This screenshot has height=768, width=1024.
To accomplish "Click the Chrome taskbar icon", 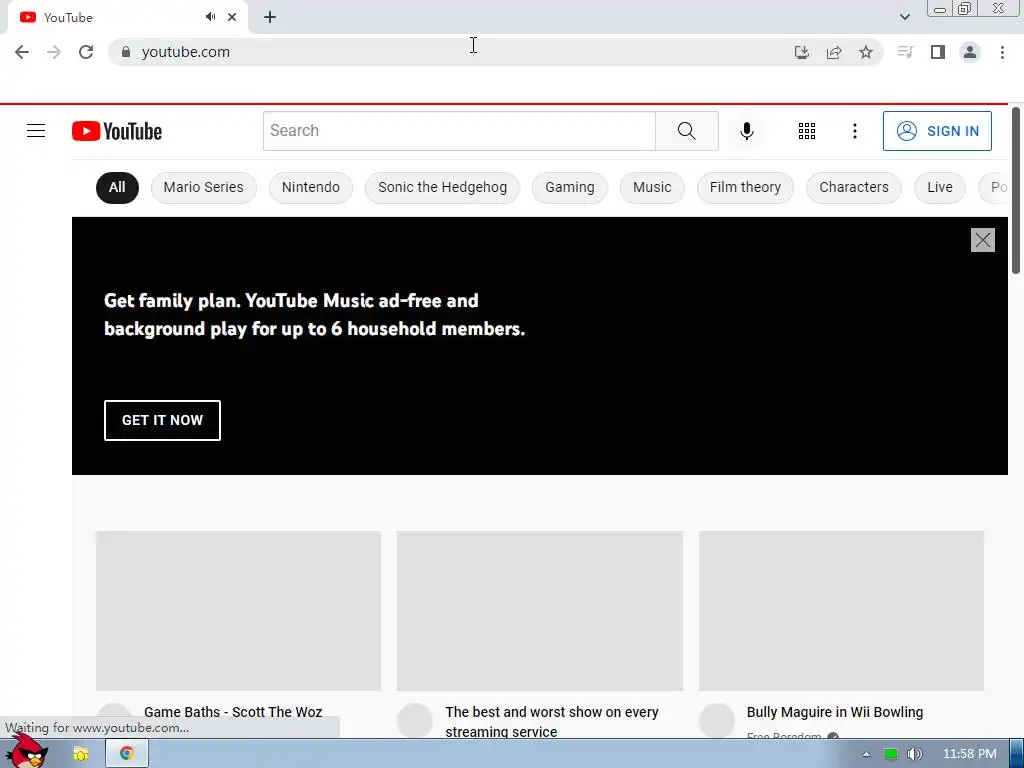I will tap(127, 754).
